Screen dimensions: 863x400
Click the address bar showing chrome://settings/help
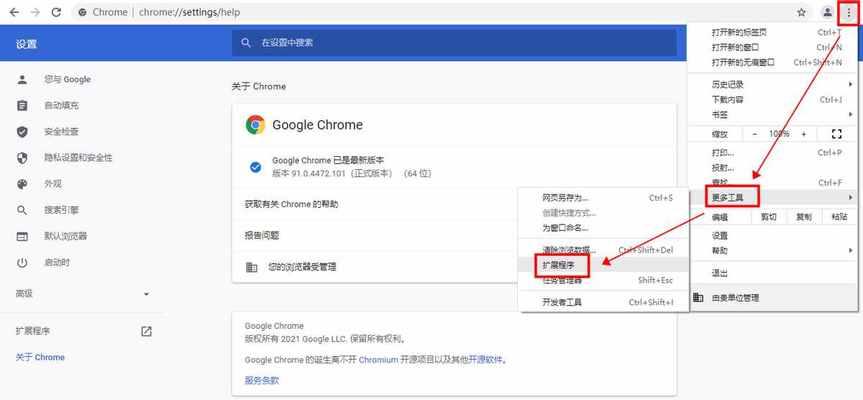[x=443, y=12]
